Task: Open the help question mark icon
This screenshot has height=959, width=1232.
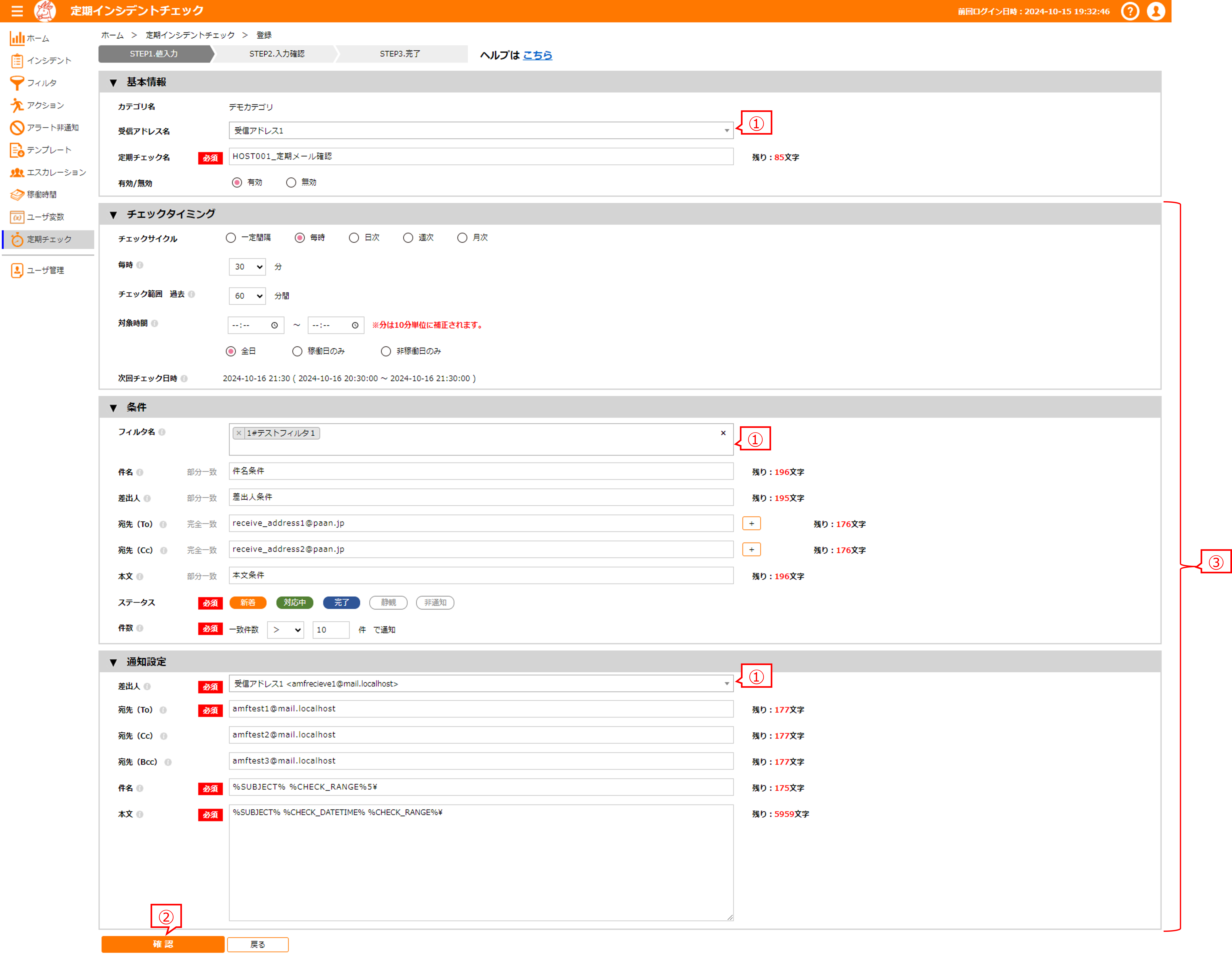Action: [1130, 11]
